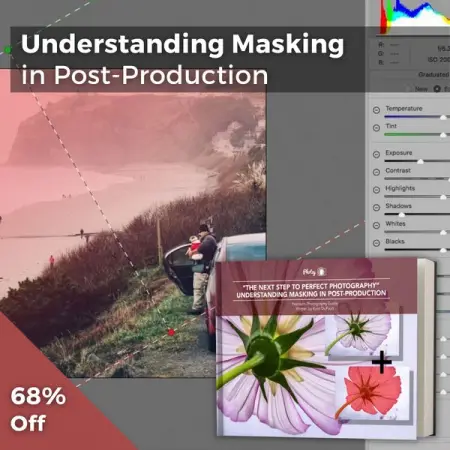Click the minus icon beside Tint
Image resolution: width=450 pixels, height=450 pixels.
pyautogui.click(x=376, y=128)
